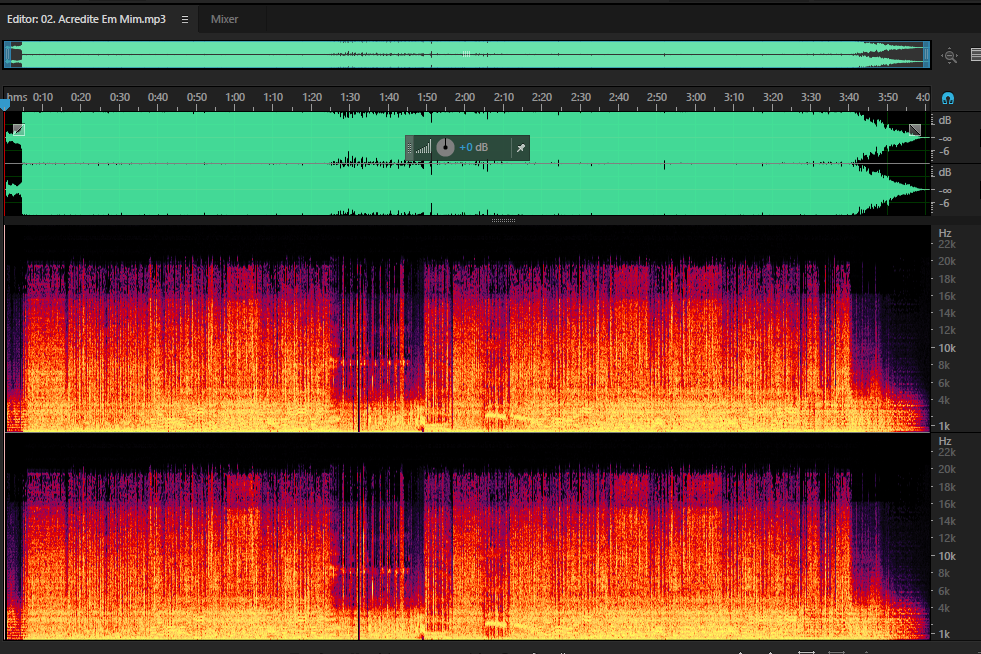Click the -6 label on left channel scale

click(x=944, y=151)
